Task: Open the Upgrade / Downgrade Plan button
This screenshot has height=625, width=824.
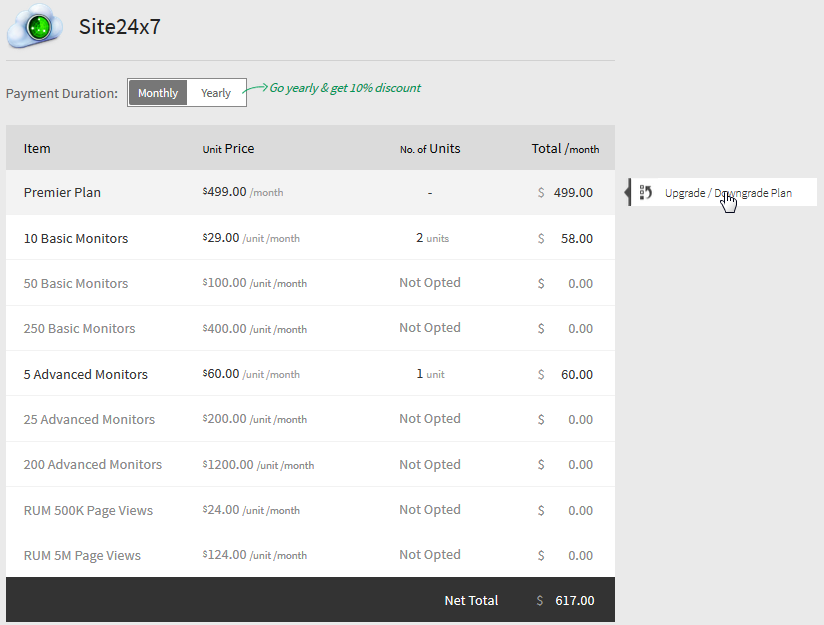Action: click(x=727, y=193)
